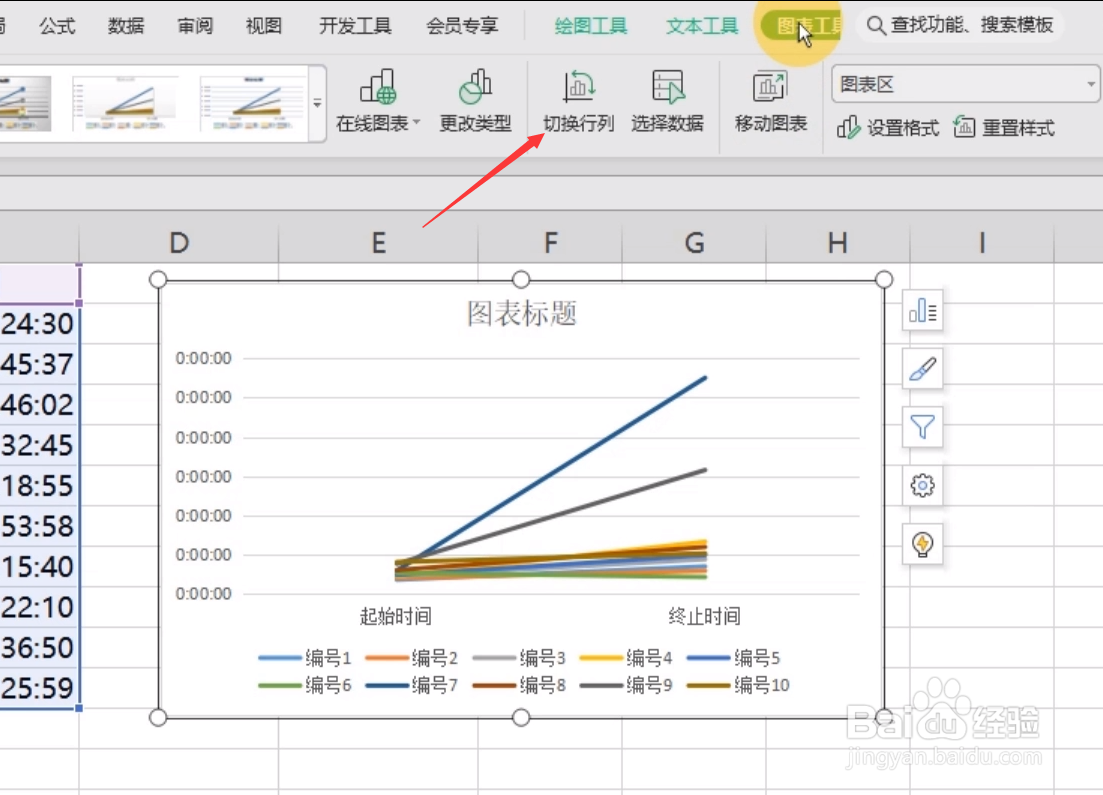The image size is (1103, 795).
Task: Click the chart's top-left resize handle
Action: pyautogui.click(x=158, y=279)
